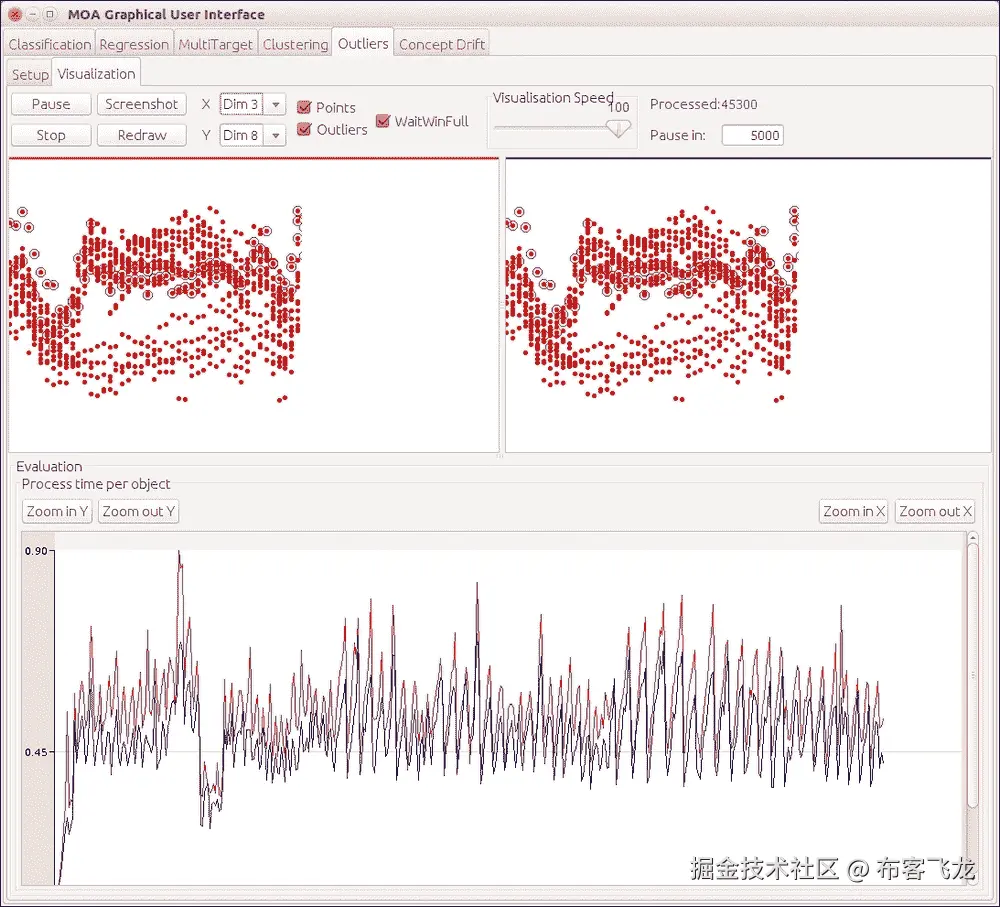Open the Classification tab
Viewport: 1000px width, 907px height.
coord(50,44)
